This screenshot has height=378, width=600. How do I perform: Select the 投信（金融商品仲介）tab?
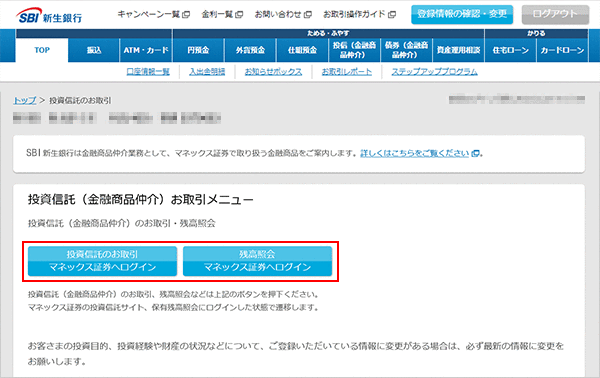[354, 50]
